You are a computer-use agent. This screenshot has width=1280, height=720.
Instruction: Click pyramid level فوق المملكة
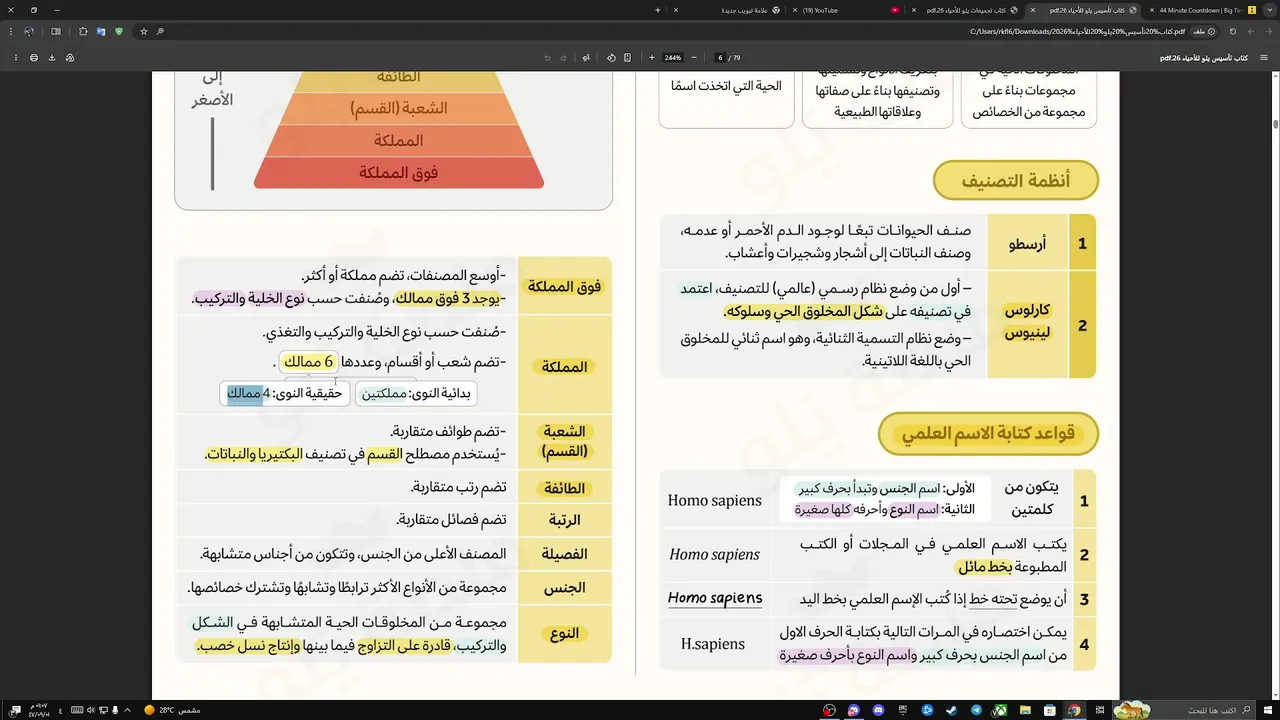(398, 173)
